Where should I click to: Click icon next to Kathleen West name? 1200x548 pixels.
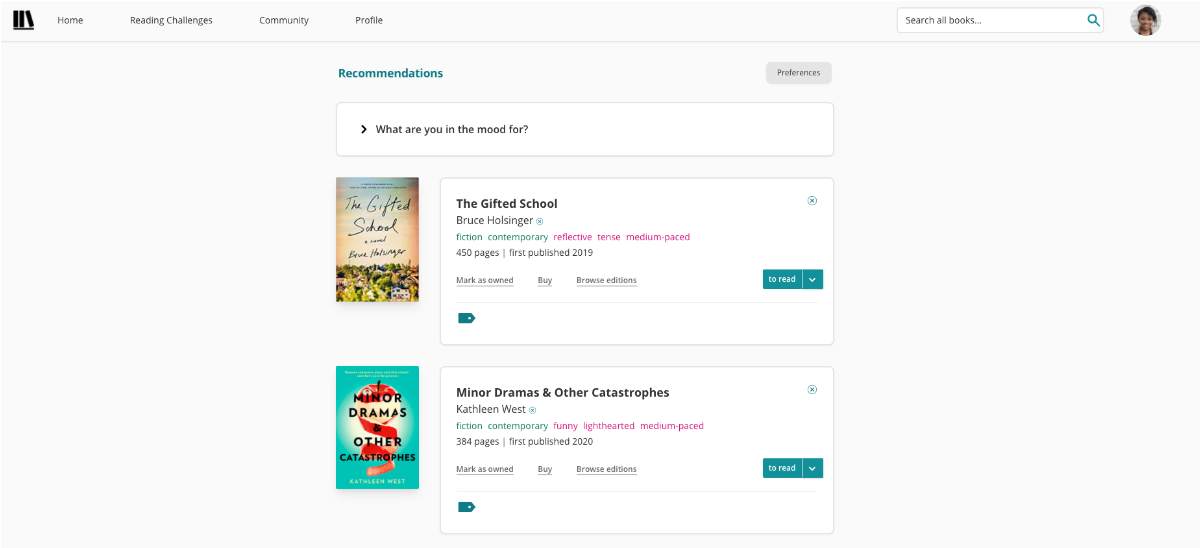(x=533, y=410)
